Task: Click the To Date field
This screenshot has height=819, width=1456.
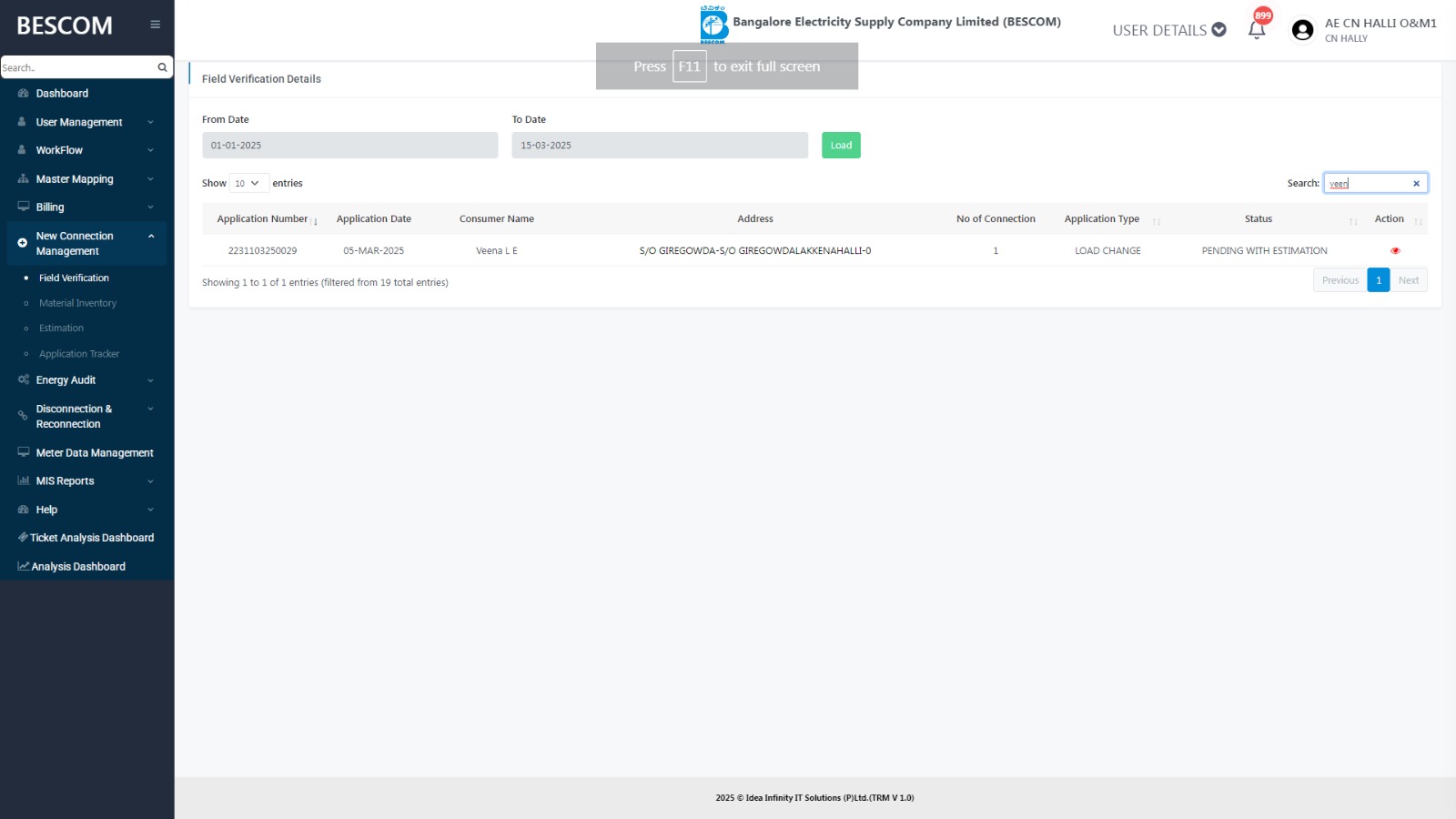Action: point(660,146)
